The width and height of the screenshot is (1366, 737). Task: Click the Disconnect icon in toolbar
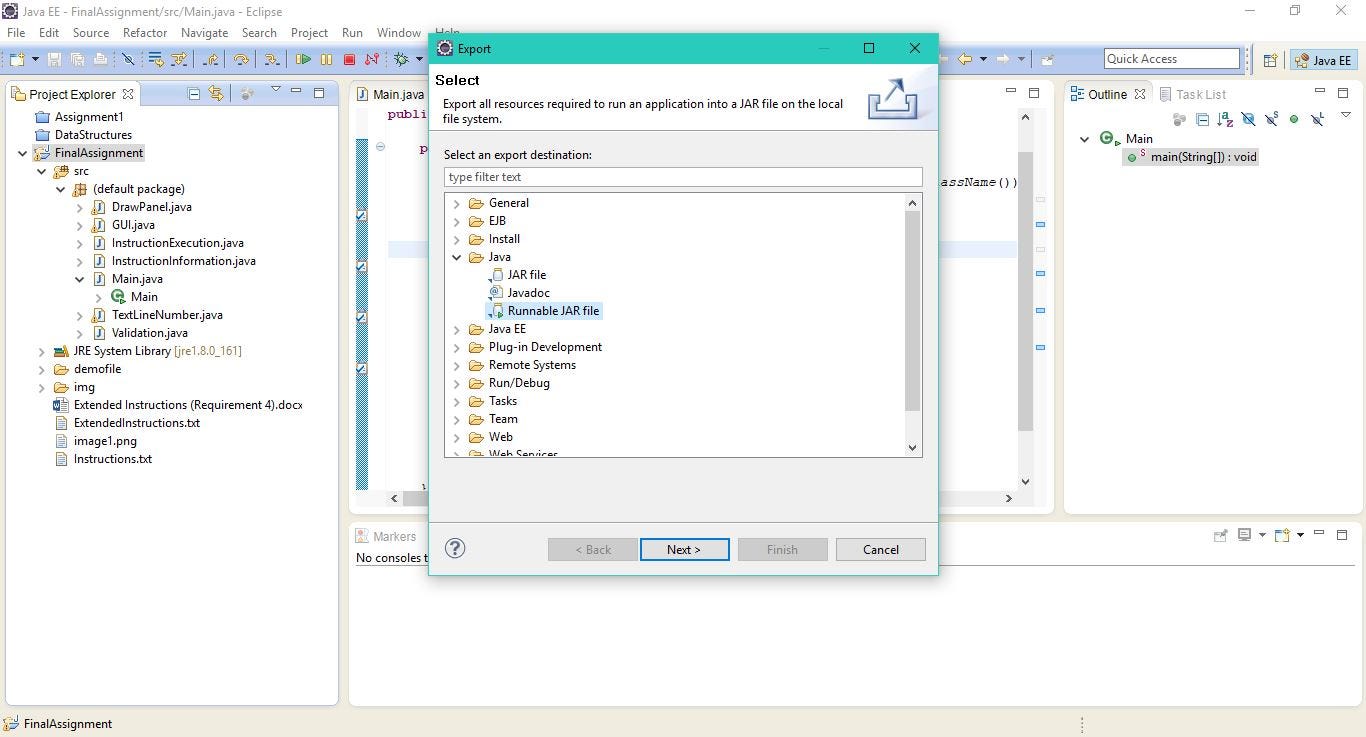click(372, 59)
